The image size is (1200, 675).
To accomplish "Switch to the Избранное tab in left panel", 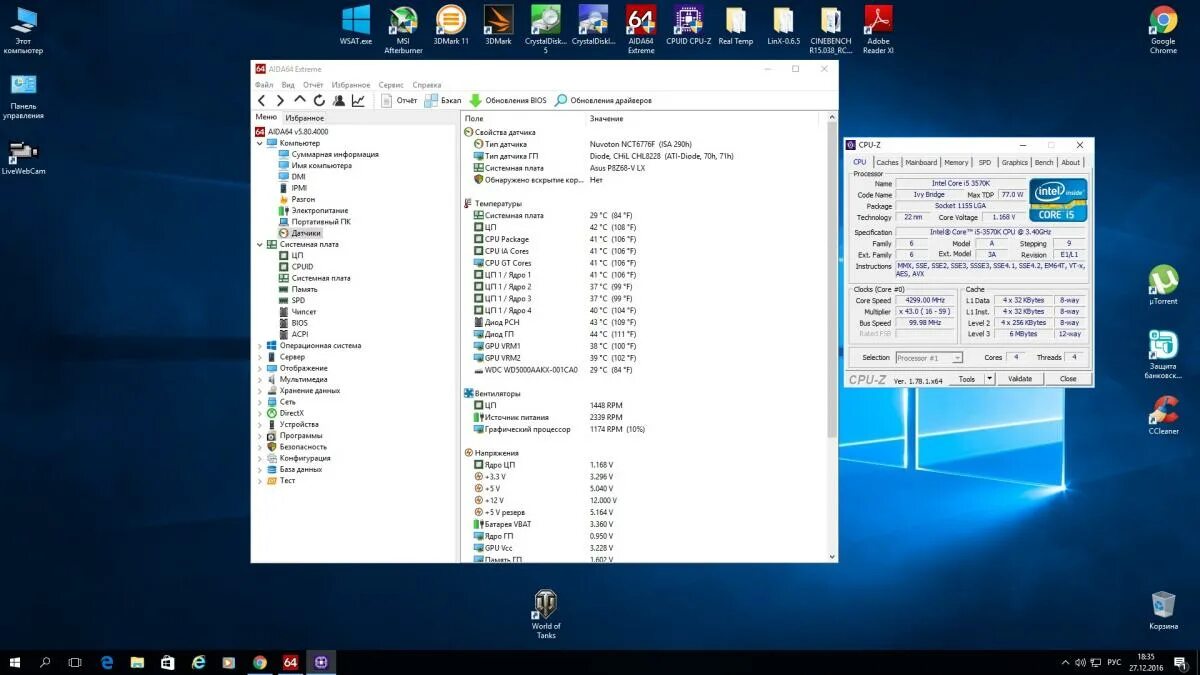I will click(304, 118).
